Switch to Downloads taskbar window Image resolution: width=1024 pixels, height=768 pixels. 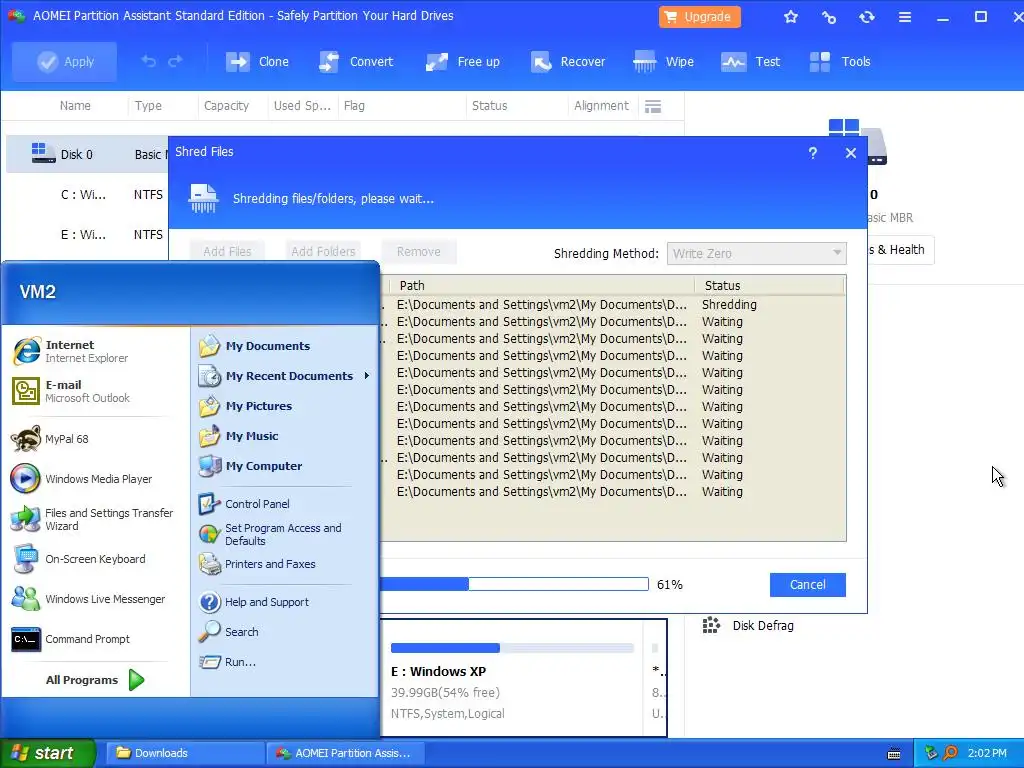[x=184, y=753]
